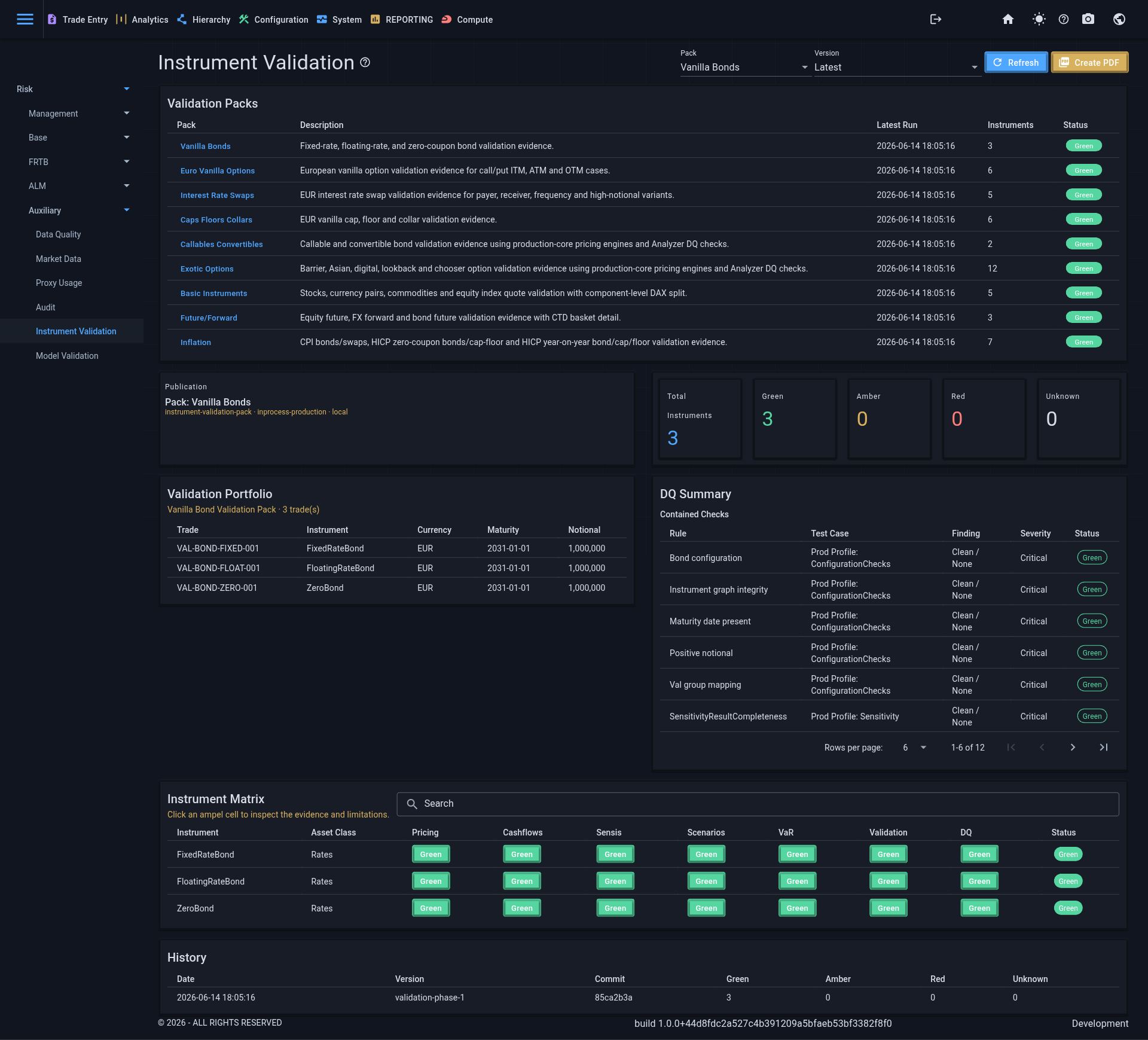Click the Create PDF button
This screenshot has height=1040, width=1148.
point(1089,62)
